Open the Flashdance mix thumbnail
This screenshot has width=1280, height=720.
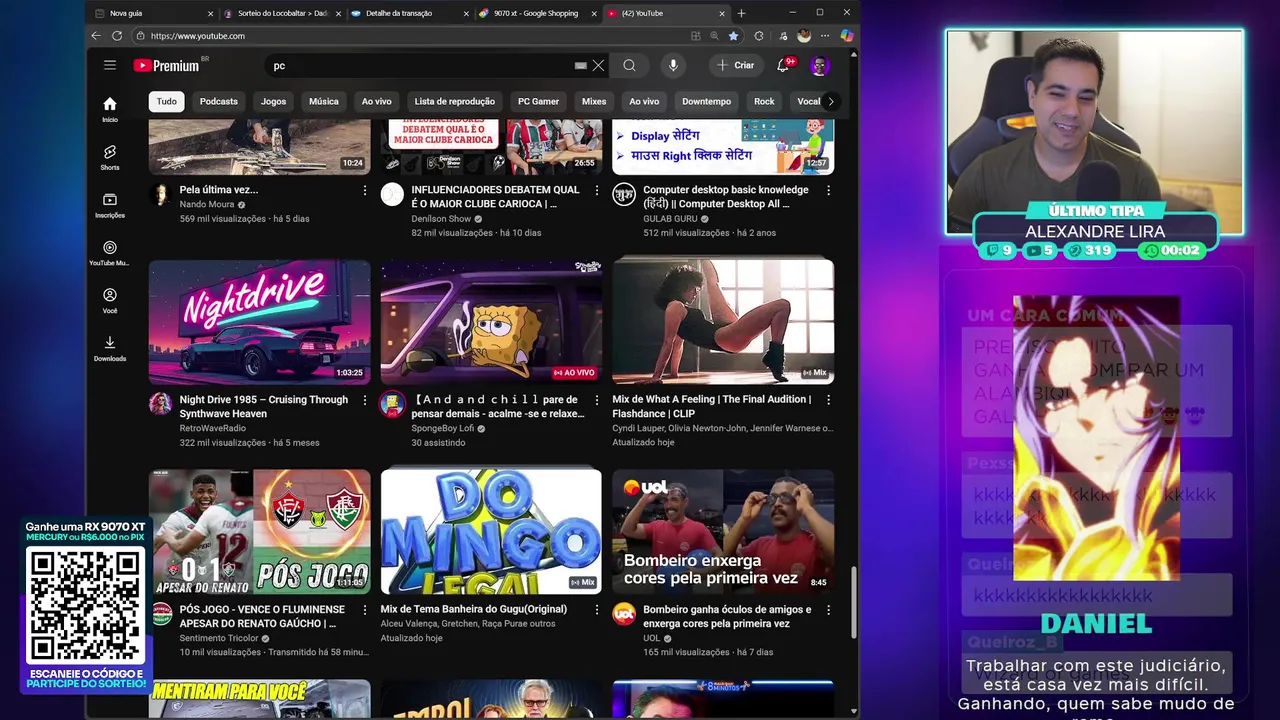(723, 322)
